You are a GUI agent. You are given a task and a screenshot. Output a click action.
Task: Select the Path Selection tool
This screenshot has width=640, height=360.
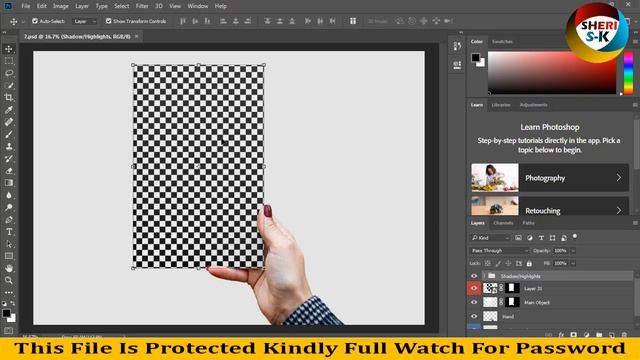[x=9, y=244]
